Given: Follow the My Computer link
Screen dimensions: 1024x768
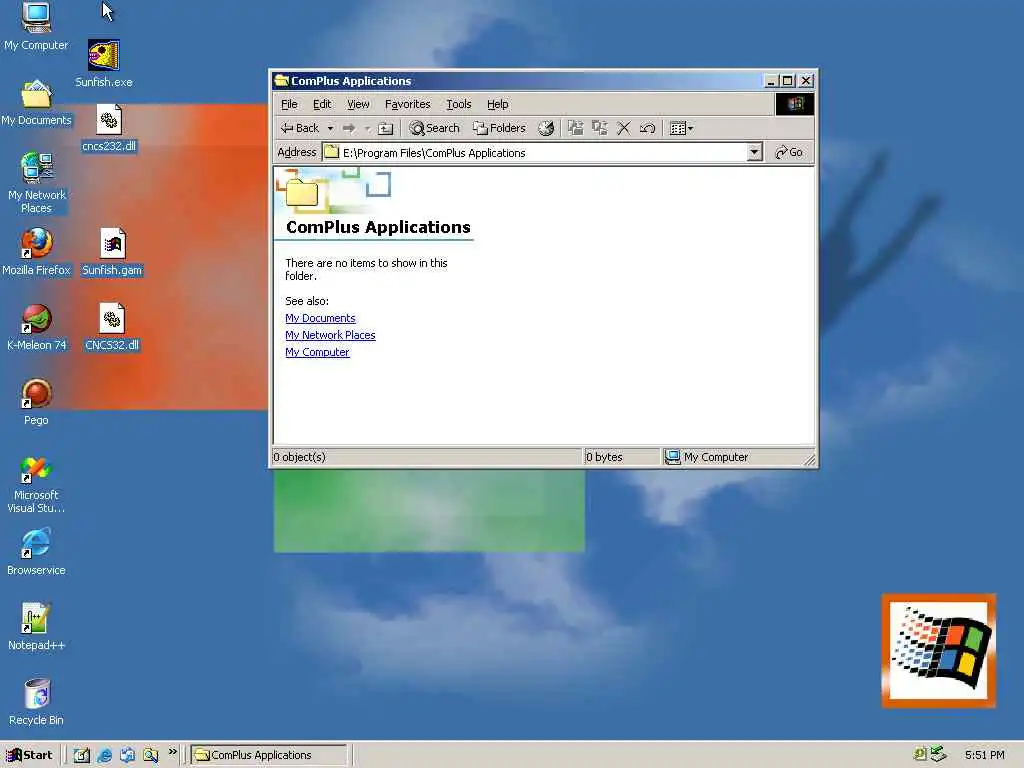Looking at the screenshot, I should pyautogui.click(x=317, y=352).
